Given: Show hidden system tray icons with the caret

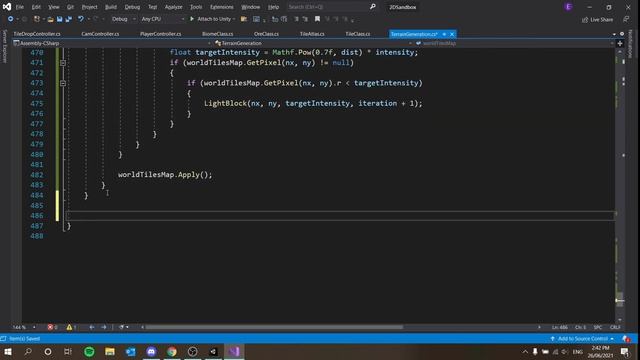Looking at the screenshot, I should [x=525, y=352].
